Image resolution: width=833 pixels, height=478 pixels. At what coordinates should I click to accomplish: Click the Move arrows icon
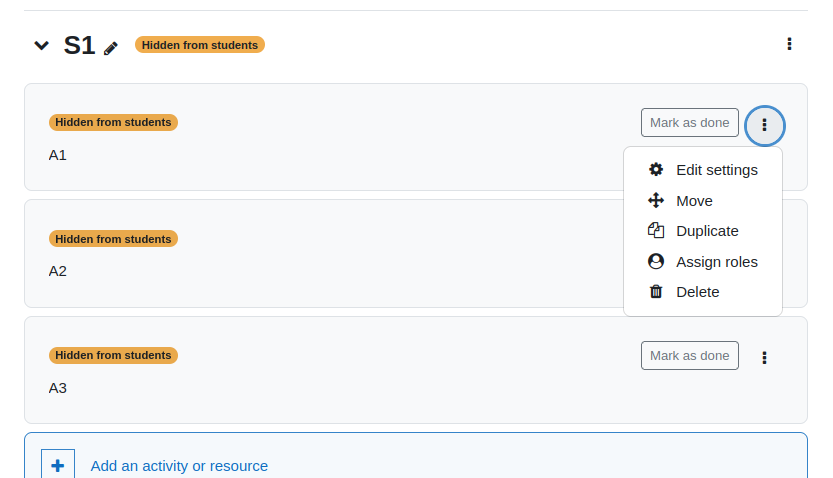656,200
